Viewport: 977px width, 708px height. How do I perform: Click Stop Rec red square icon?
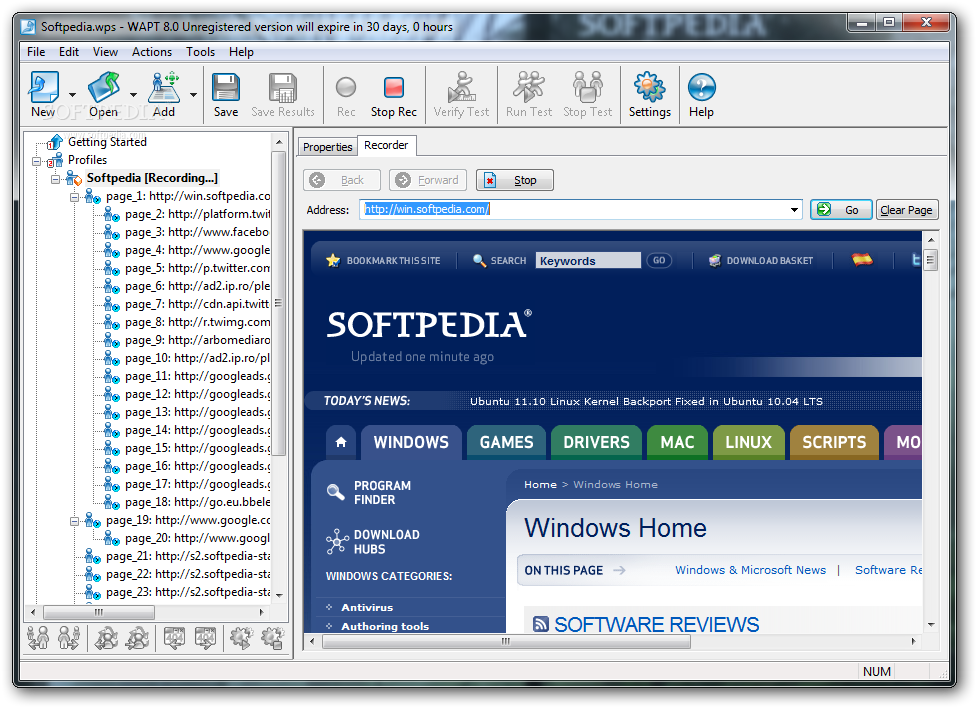coord(394,87)
